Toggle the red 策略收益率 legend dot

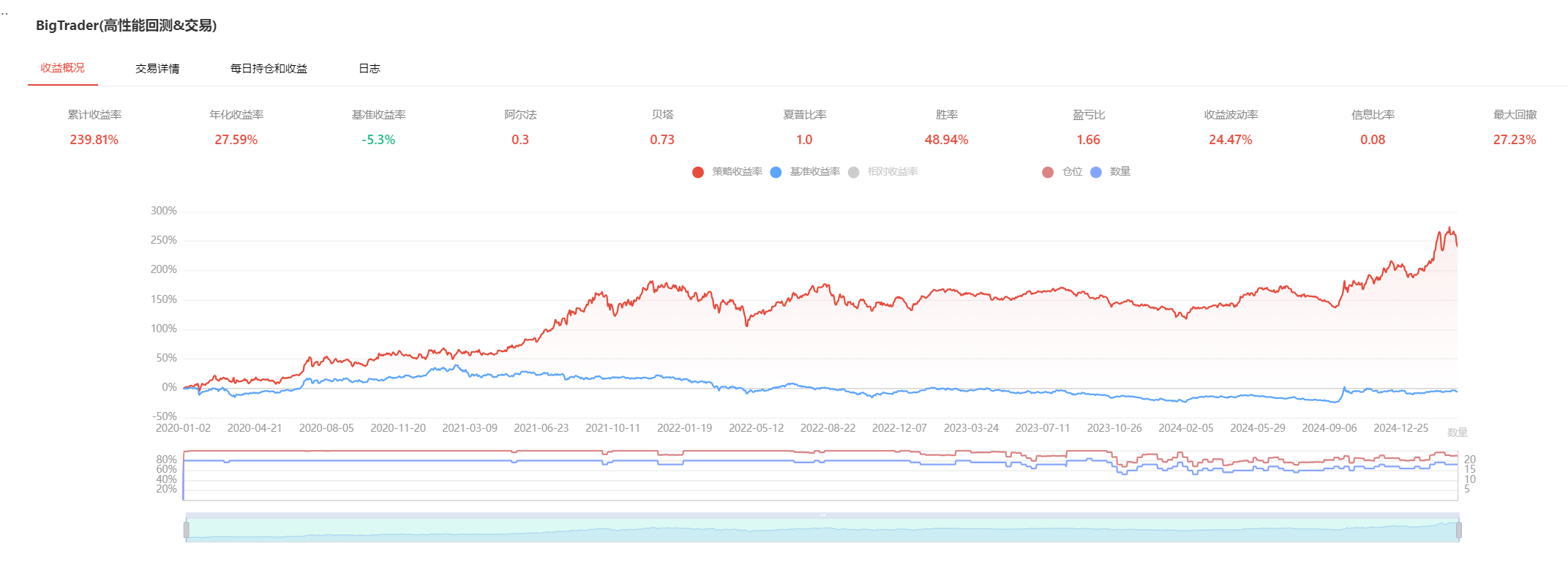click(698, 172)
